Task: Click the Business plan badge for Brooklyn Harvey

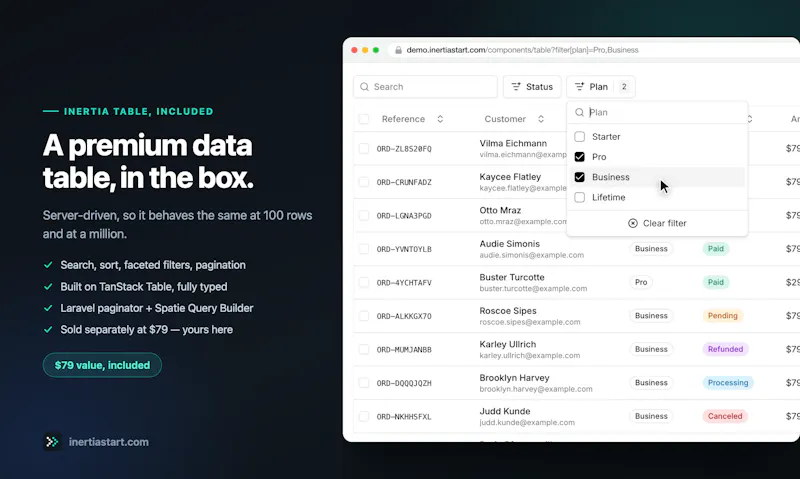Action: point(651,383)
